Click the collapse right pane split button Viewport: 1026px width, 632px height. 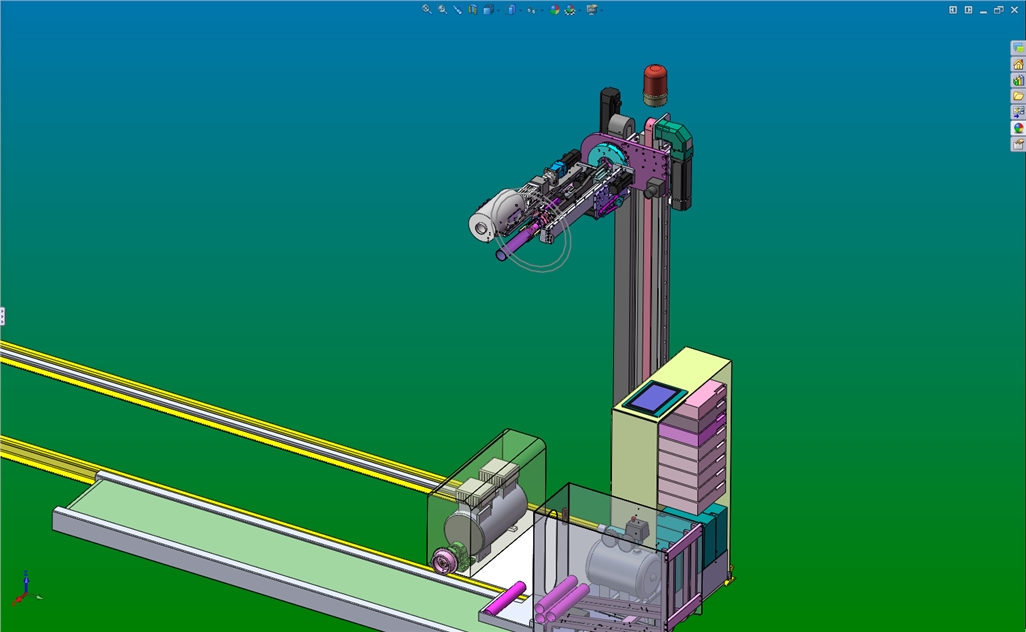point(968,10)
